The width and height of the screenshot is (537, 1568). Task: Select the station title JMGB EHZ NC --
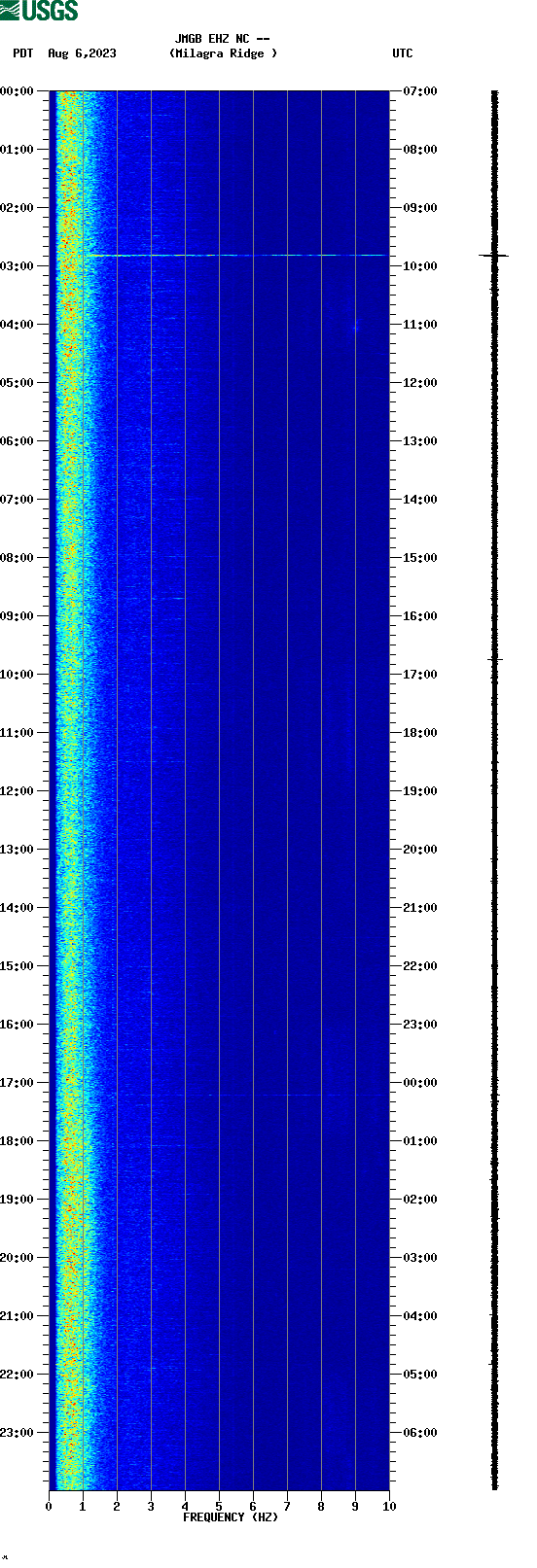coord(223,39)
